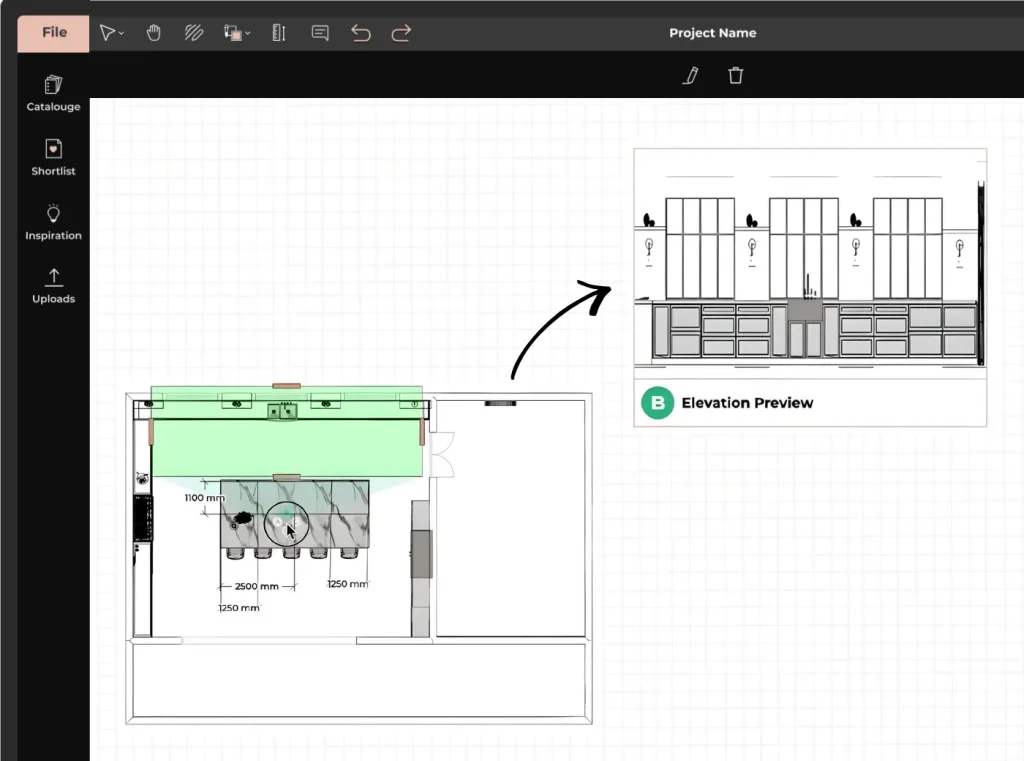The image size is (1024, 761).
Task: Expand the pointer tool dropdown arrow
Action: tap(122, 34)
